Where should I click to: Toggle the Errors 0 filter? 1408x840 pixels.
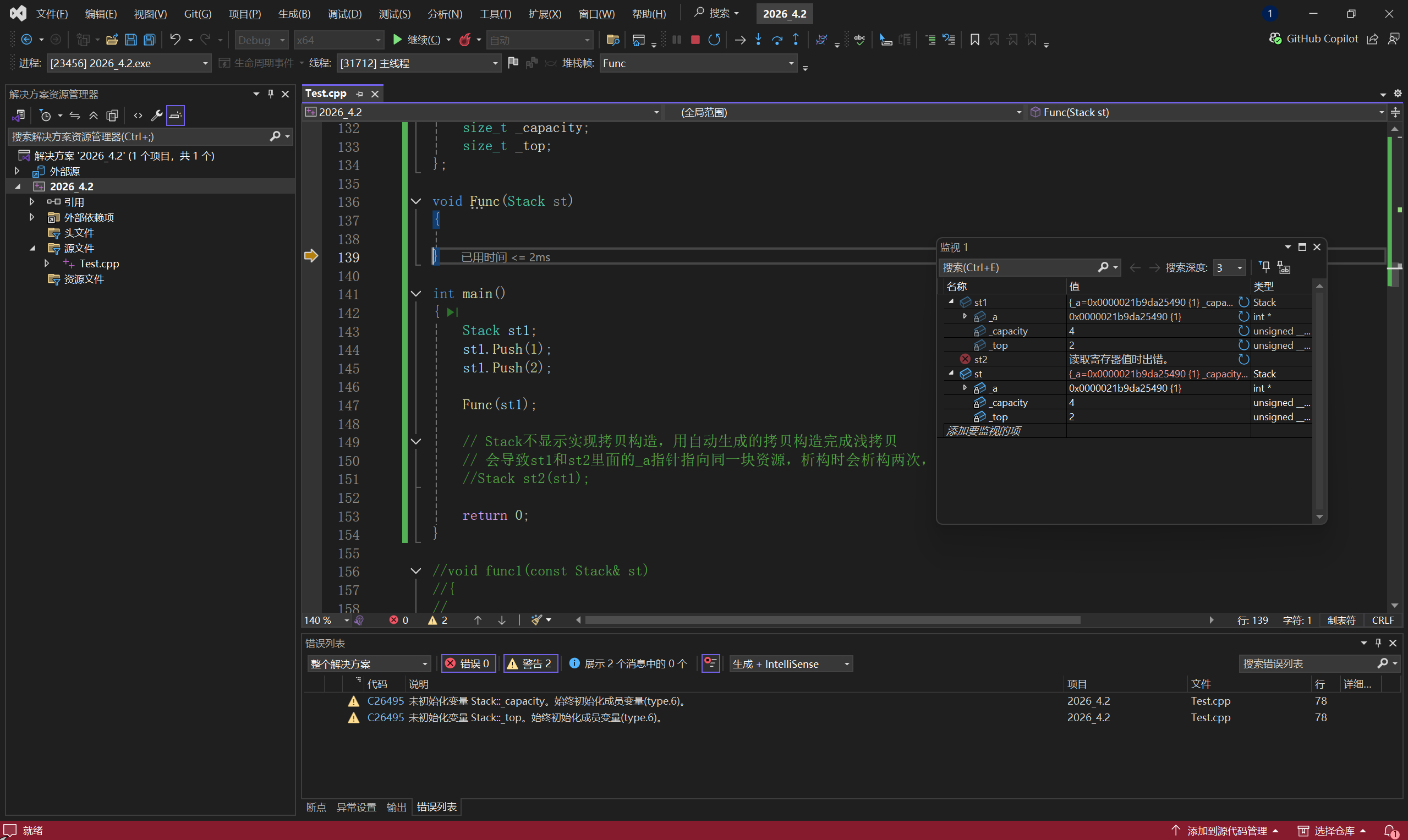(468, 663)
